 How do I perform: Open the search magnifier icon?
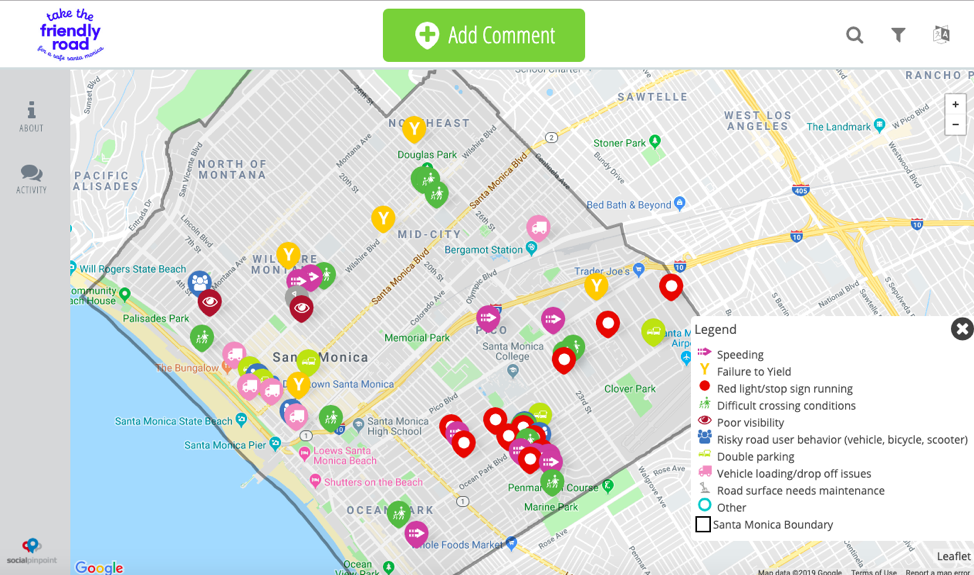tap(854, 35)
